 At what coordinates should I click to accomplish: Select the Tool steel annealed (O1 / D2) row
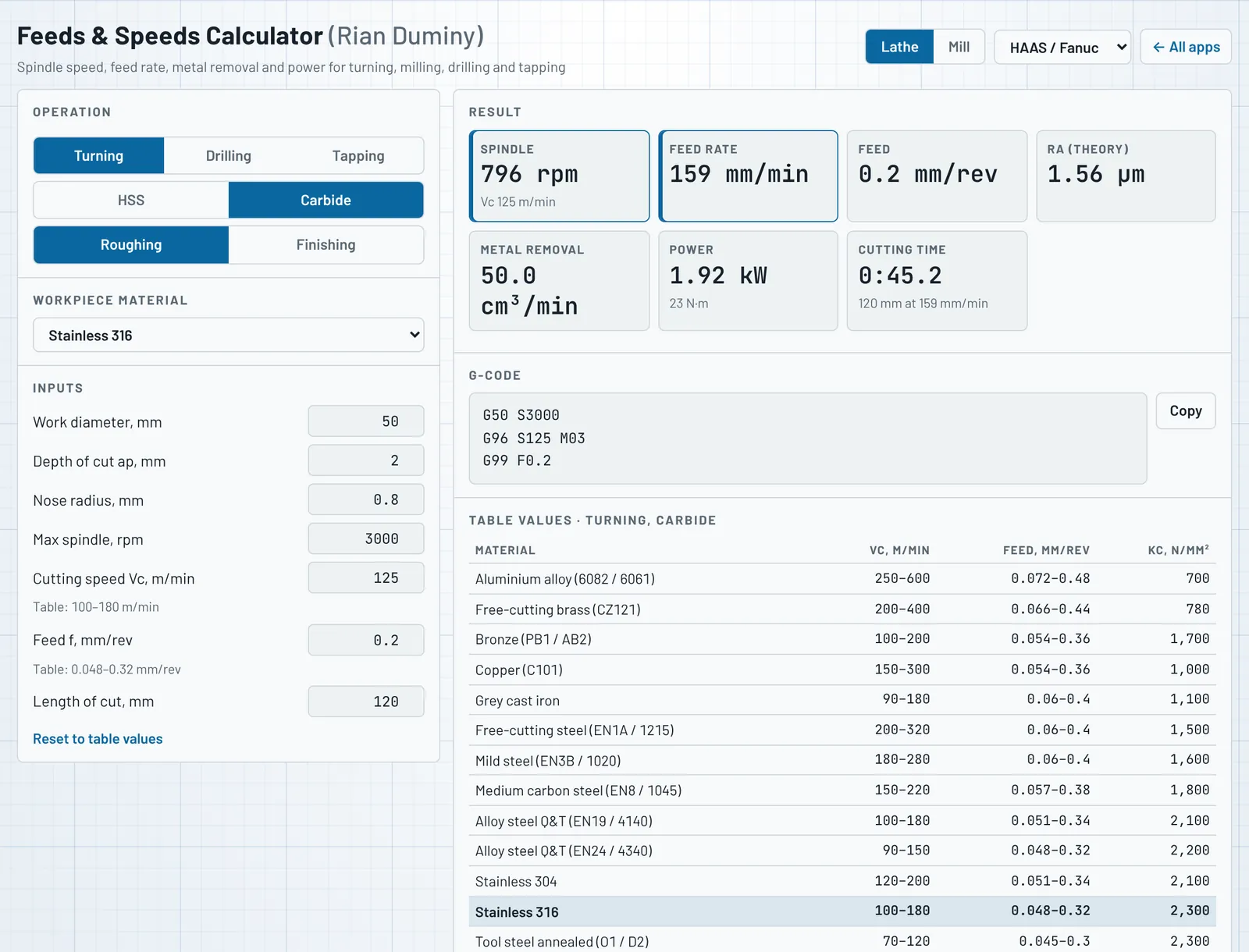click(x=842, y=940)
